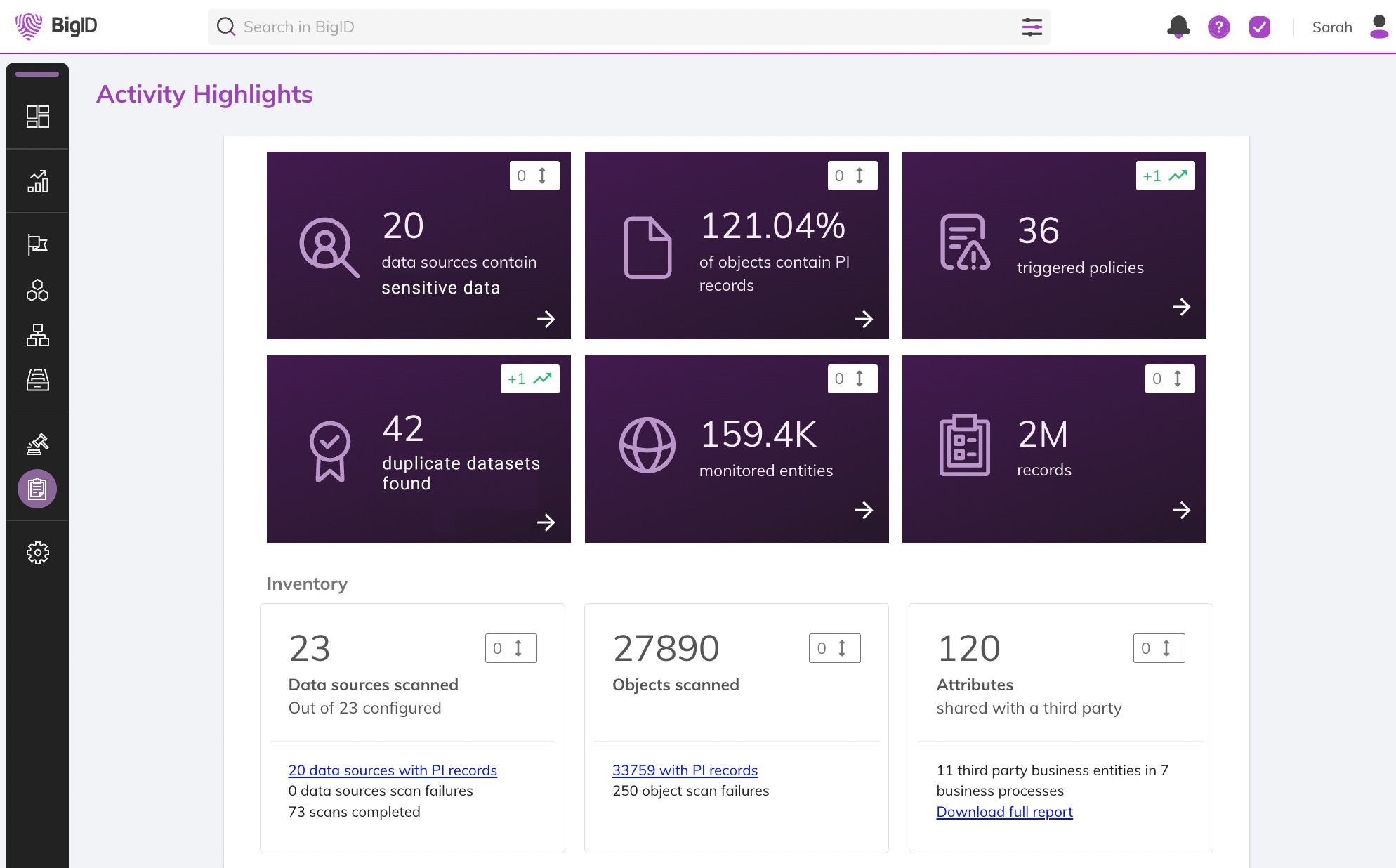
Task: Open the gavel governance icon in sidebar
Action: point(37,444)
